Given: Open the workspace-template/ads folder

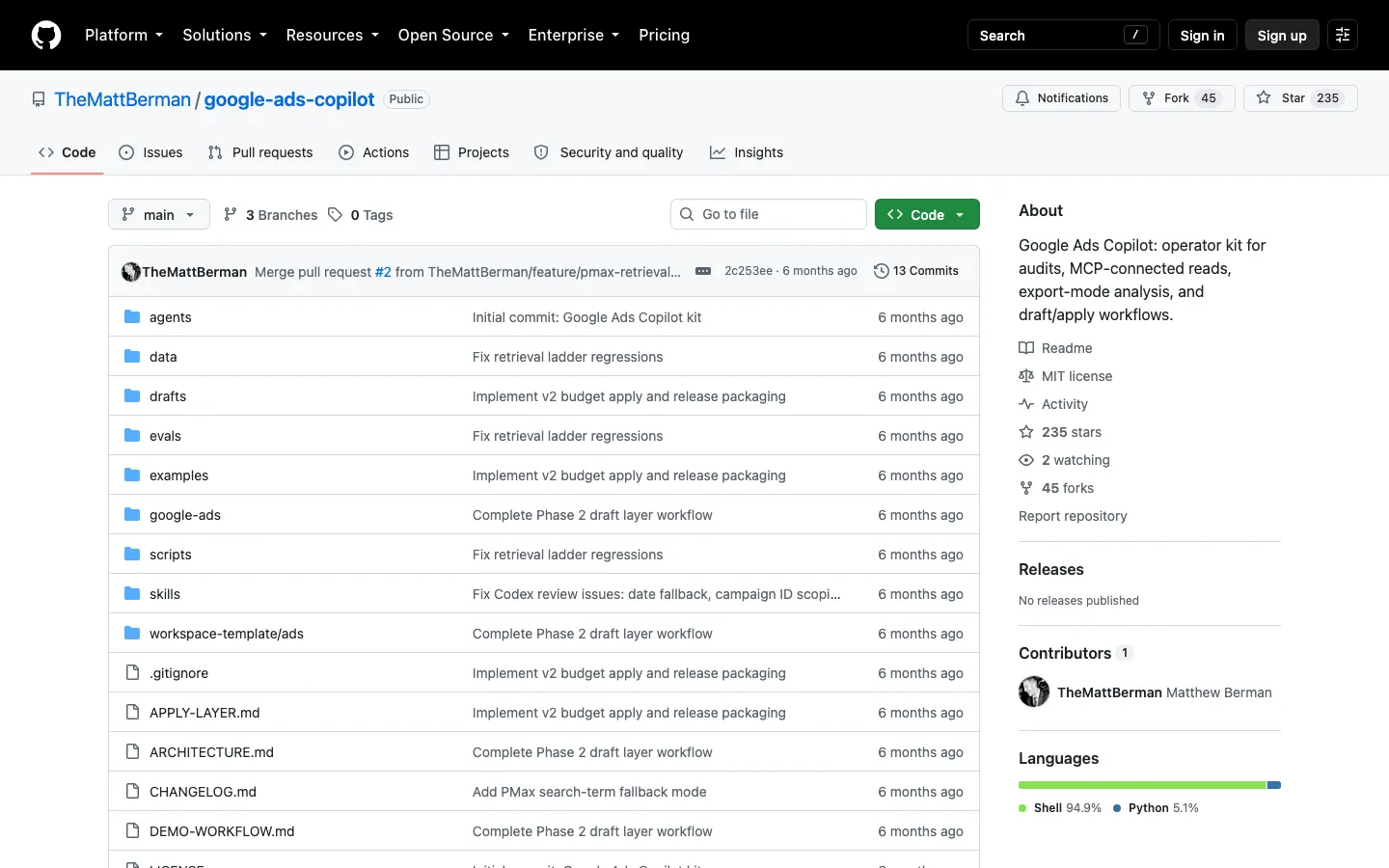Looking at the screenshot, I should point(227,634).
